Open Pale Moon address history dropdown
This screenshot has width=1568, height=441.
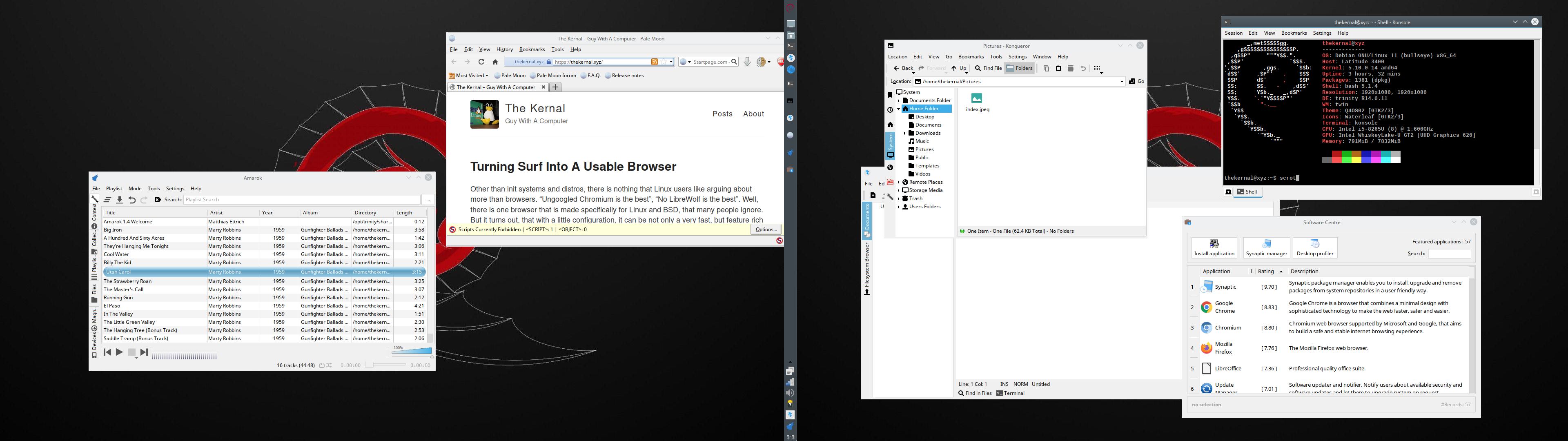pos(671,62)
